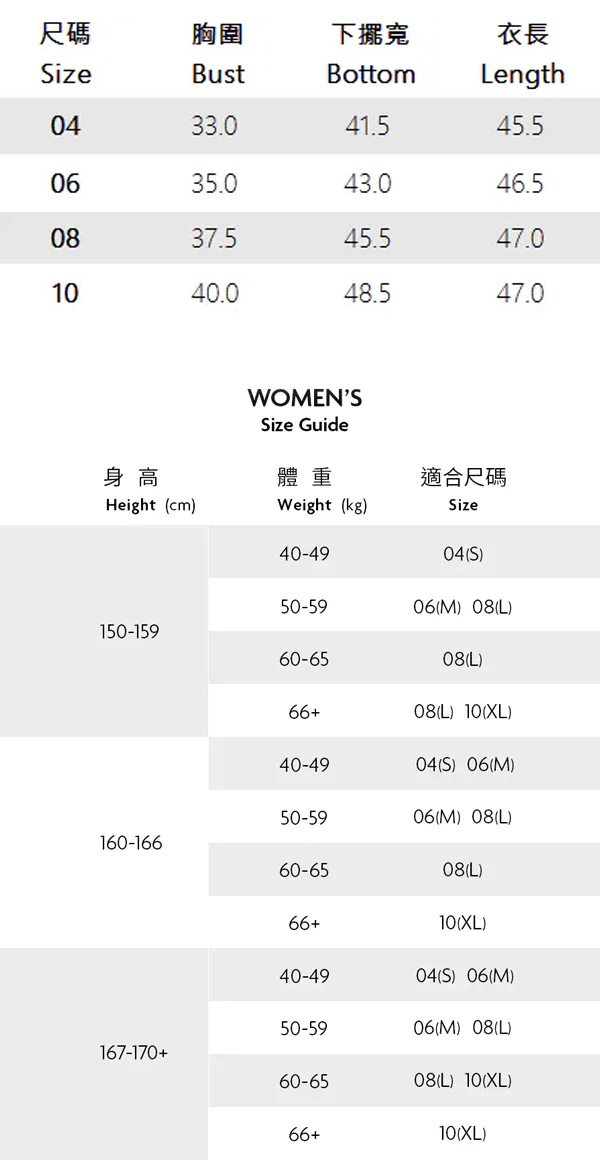Click the 下擺寬 Bottom column header
600x1160 pixels.
point(370,55)
